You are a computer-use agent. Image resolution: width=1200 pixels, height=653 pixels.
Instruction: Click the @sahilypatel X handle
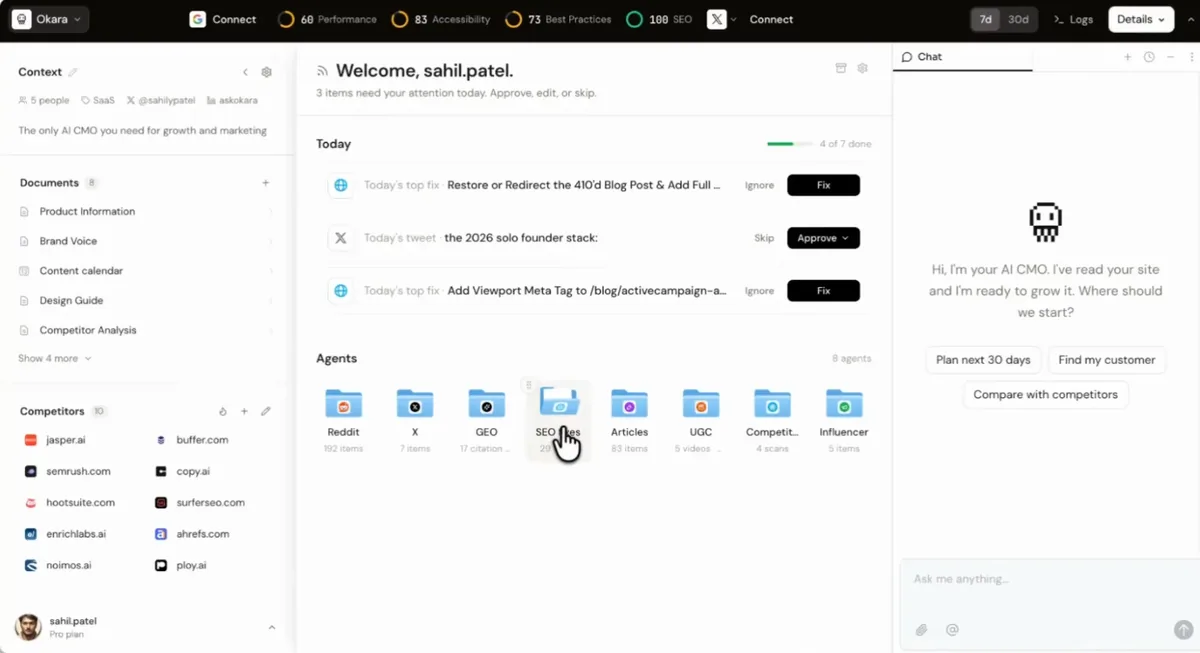(x=160, y=100)
